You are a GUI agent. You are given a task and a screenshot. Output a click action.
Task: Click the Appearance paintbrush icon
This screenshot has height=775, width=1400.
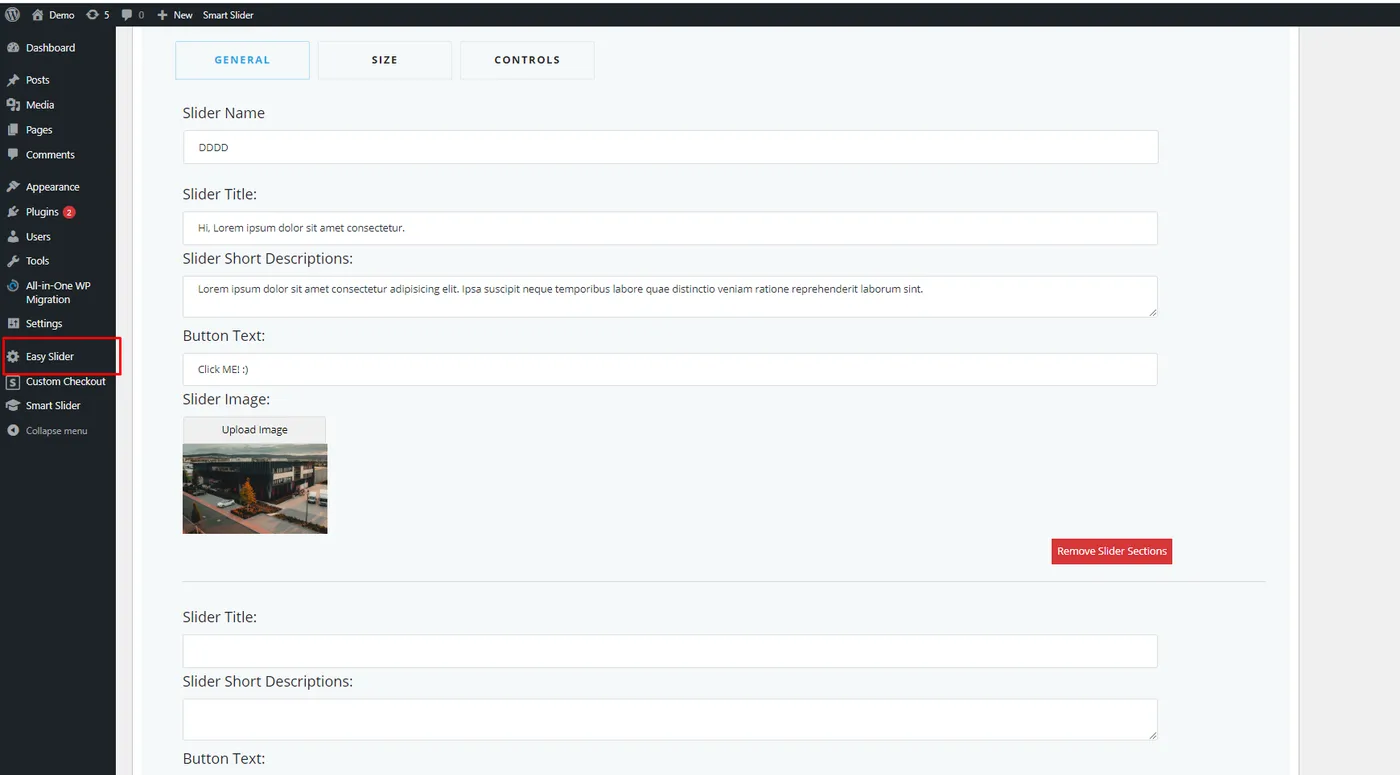coord(13,187)
